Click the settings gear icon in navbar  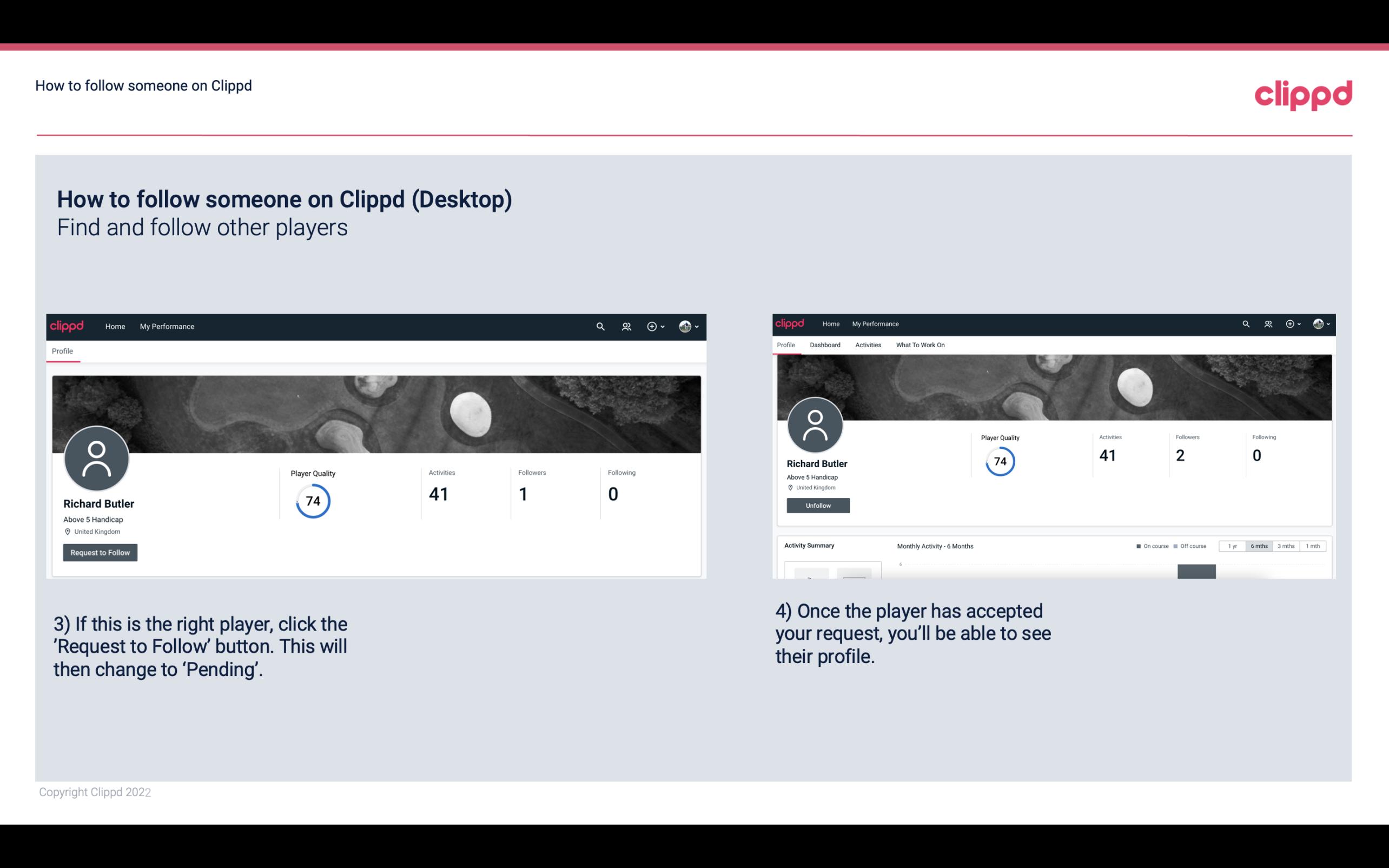[x=689, y=326]
